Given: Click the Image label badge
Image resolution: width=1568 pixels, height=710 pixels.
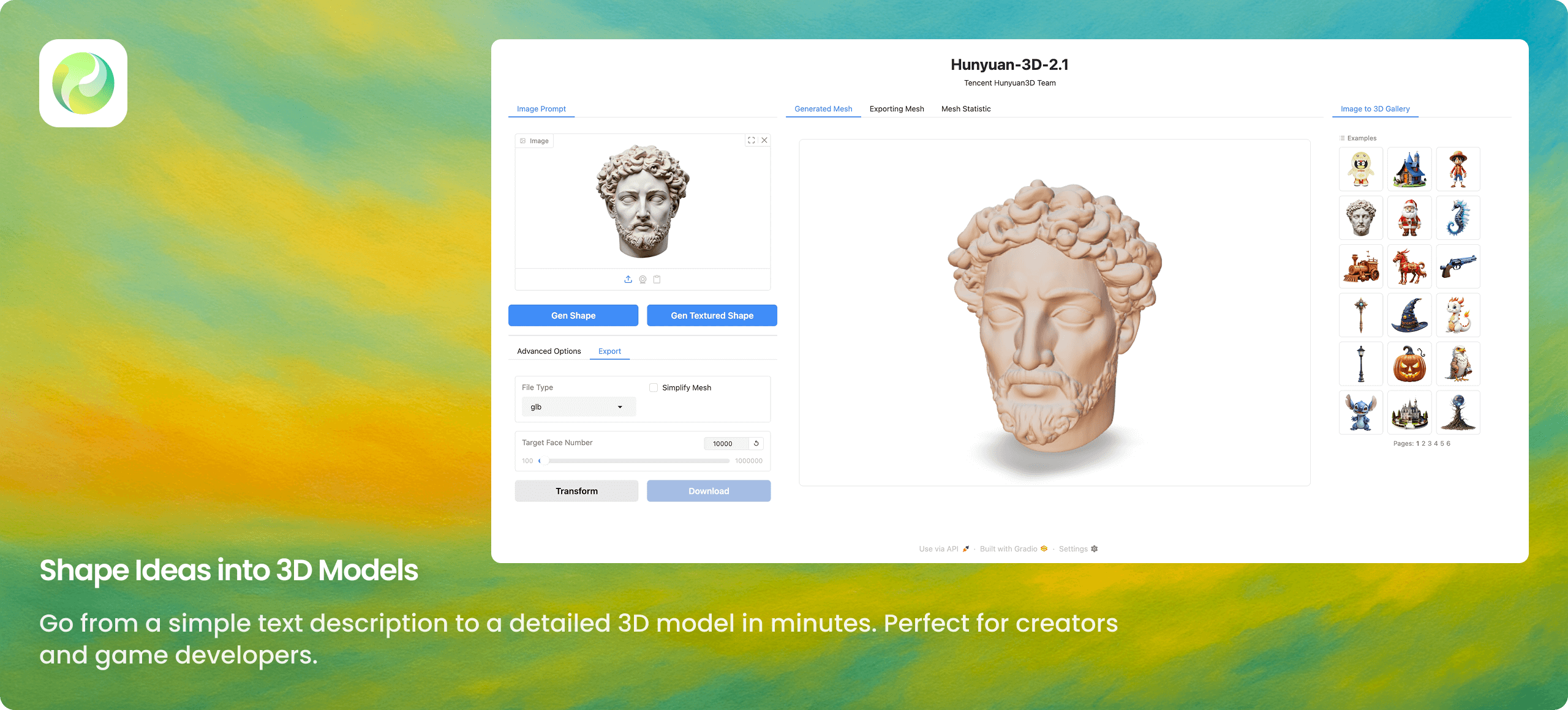Looking at the screenshot, I should [x=535, y=141].
